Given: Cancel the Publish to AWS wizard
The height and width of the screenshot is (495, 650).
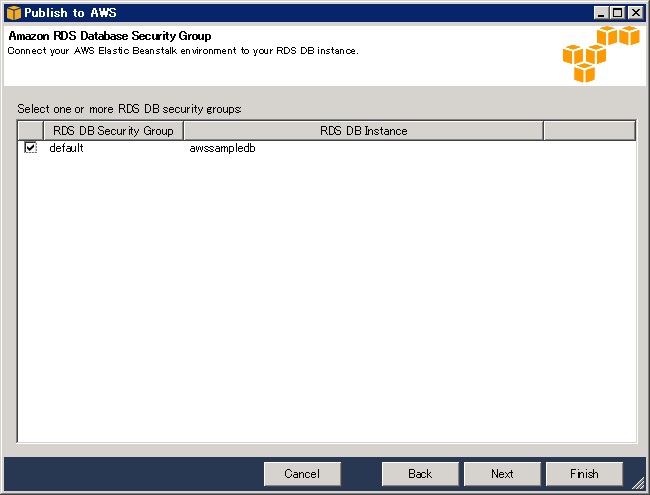Looking at the screenshot, I should tap(302, 473).
